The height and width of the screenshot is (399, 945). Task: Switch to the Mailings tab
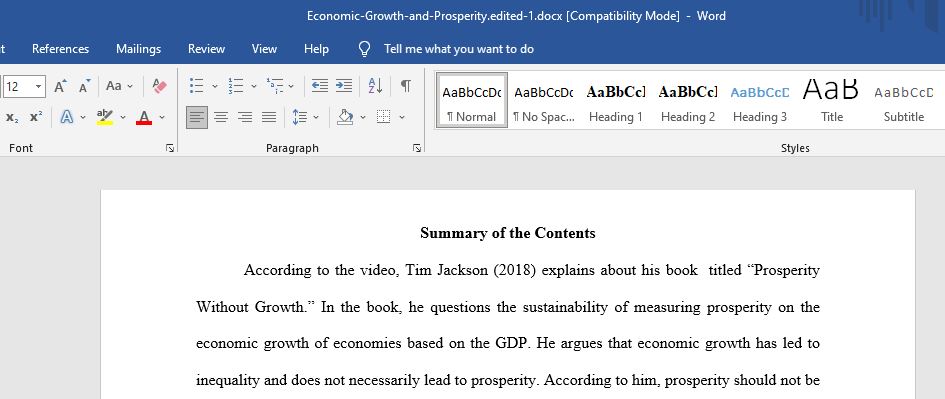click(x=139, y=49)
